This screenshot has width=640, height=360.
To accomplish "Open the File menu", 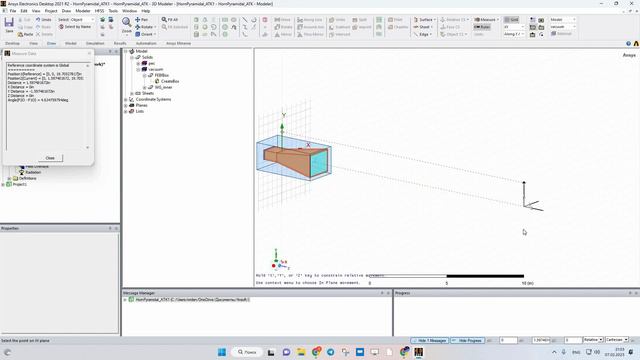I will click(x=13, y=11).
